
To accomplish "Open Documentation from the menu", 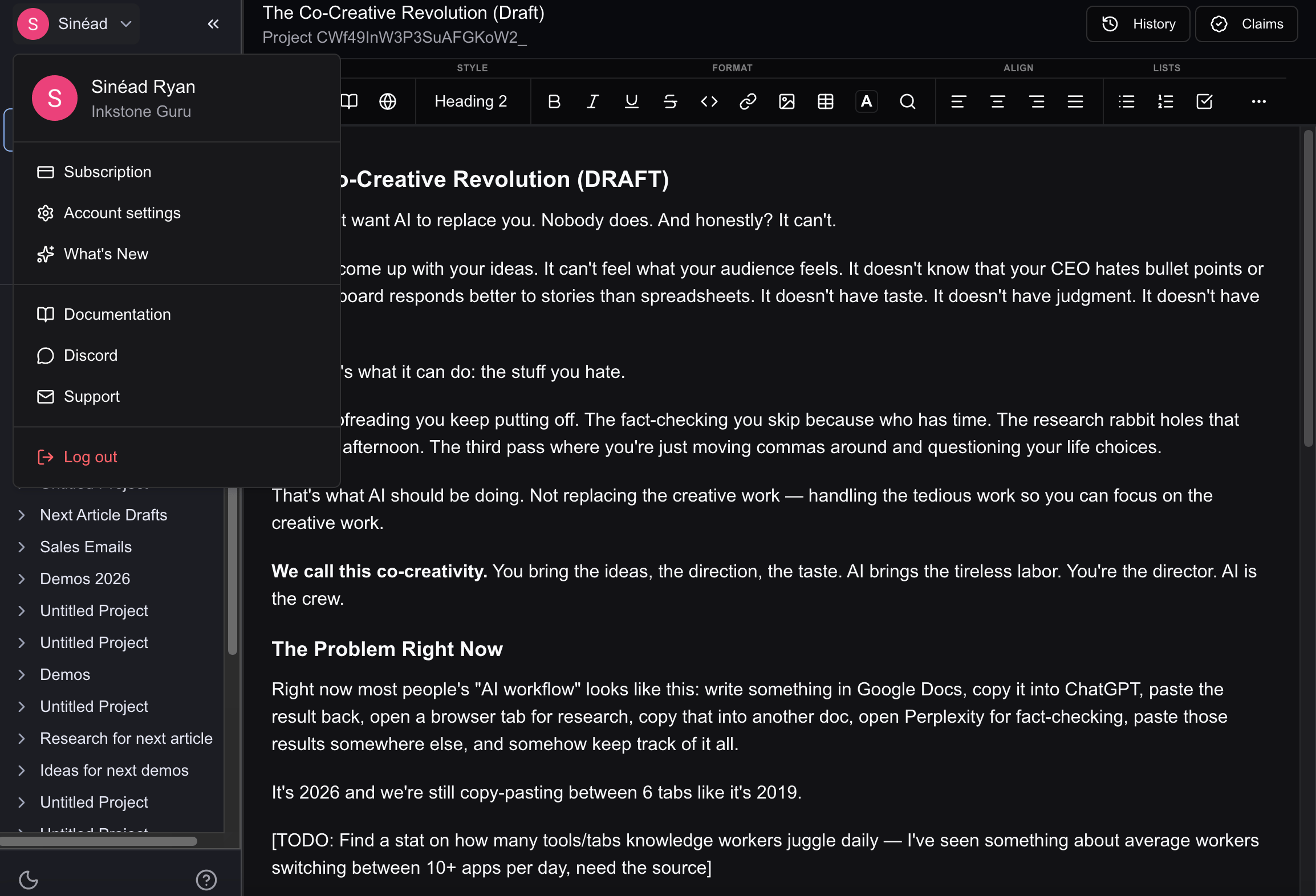I will pos(177,315).
